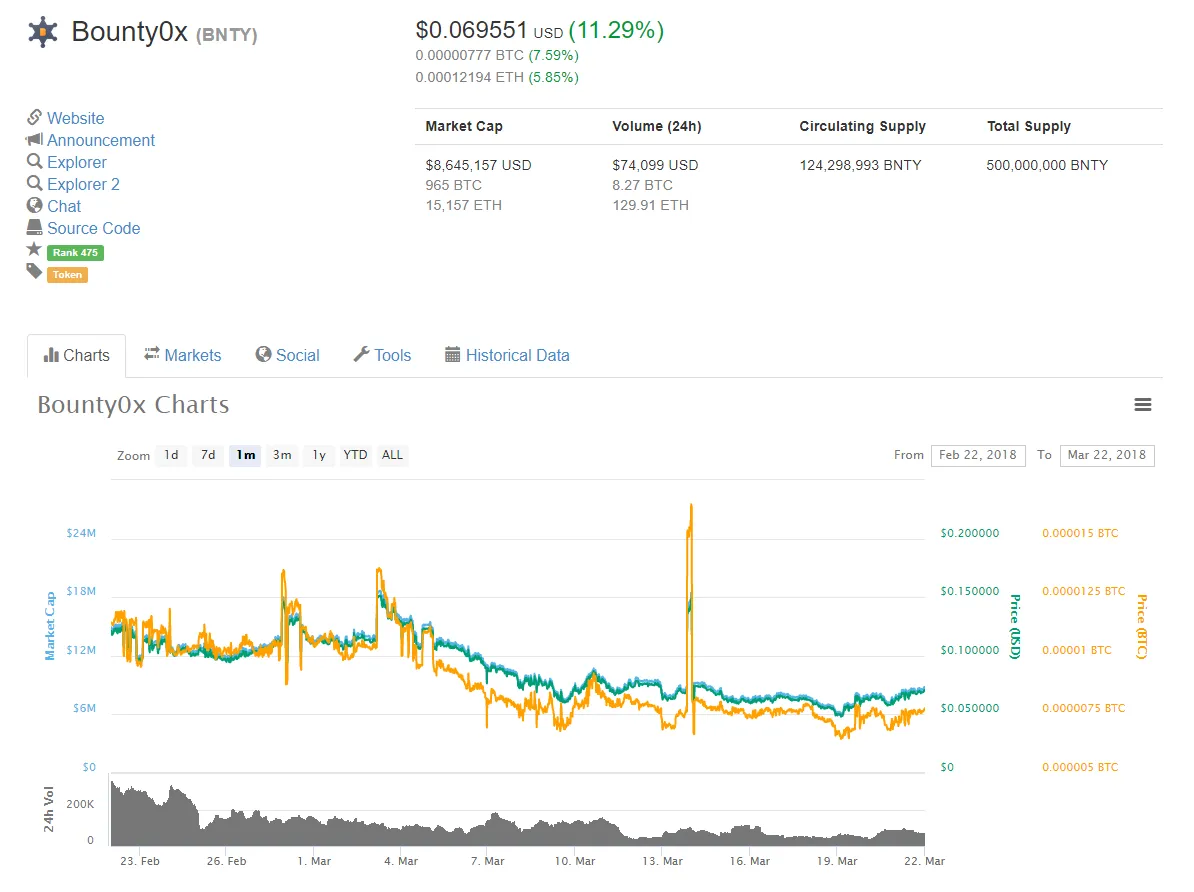Click the link icon beside Website
Screen dimensions: 1194x892
point(34,117)
